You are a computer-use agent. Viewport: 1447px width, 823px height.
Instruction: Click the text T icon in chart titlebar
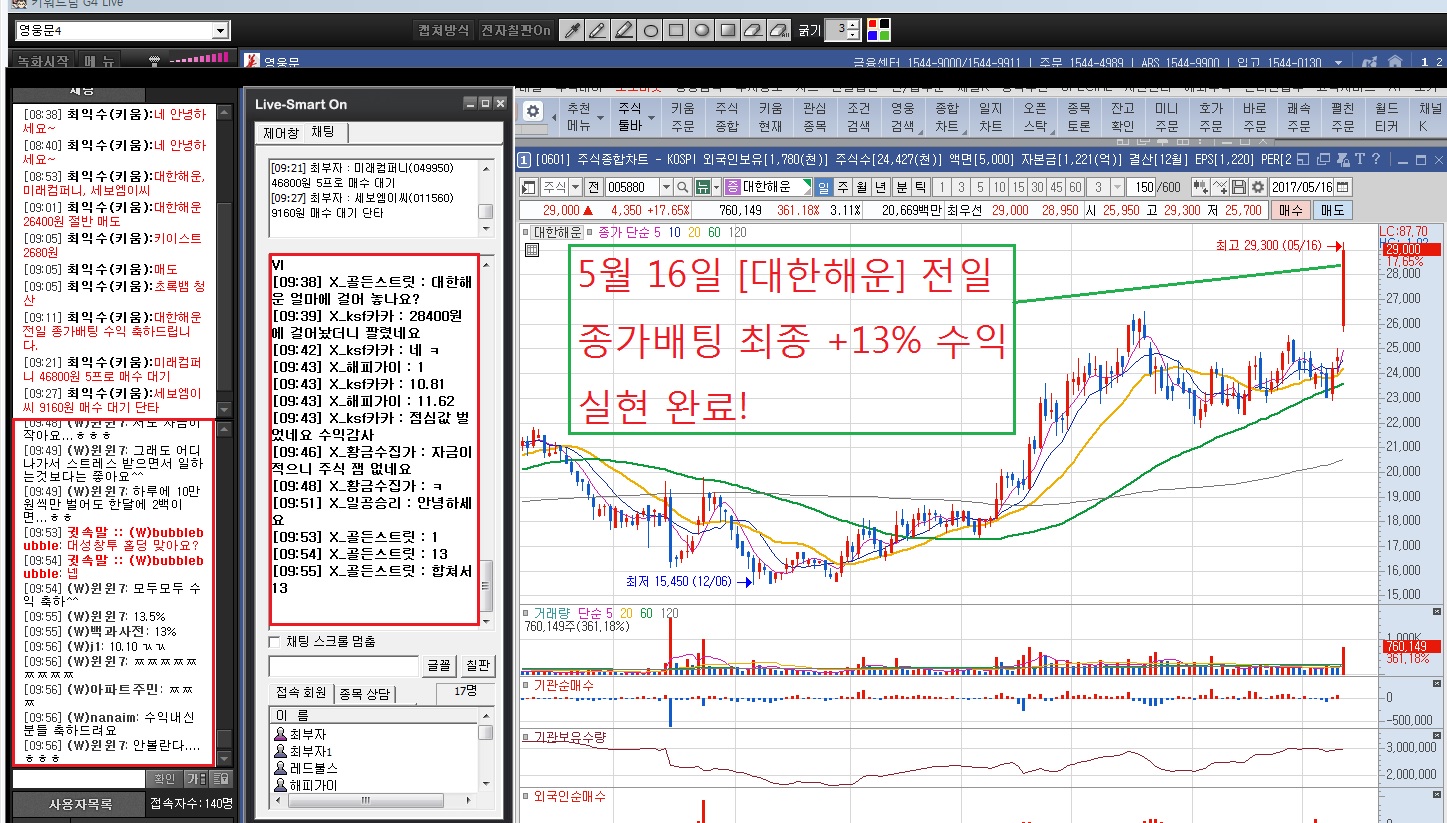(1360, 159)
